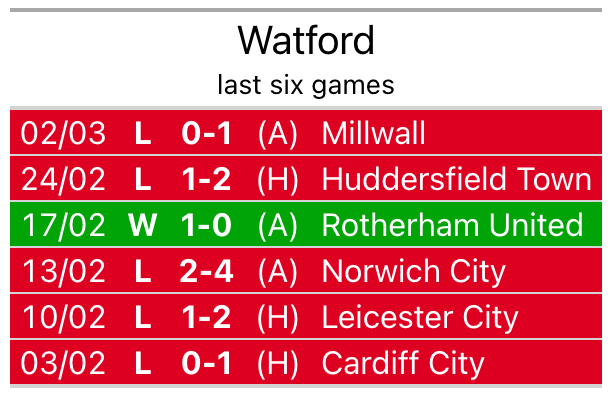Select the Rotherham United win row

click(306, 224)
